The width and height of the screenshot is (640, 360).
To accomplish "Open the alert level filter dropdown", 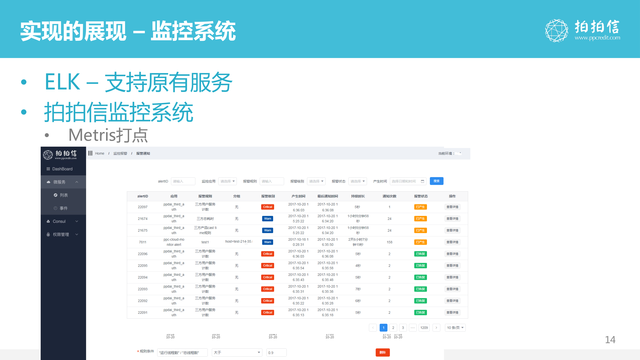I will click(x=316, y=181).
